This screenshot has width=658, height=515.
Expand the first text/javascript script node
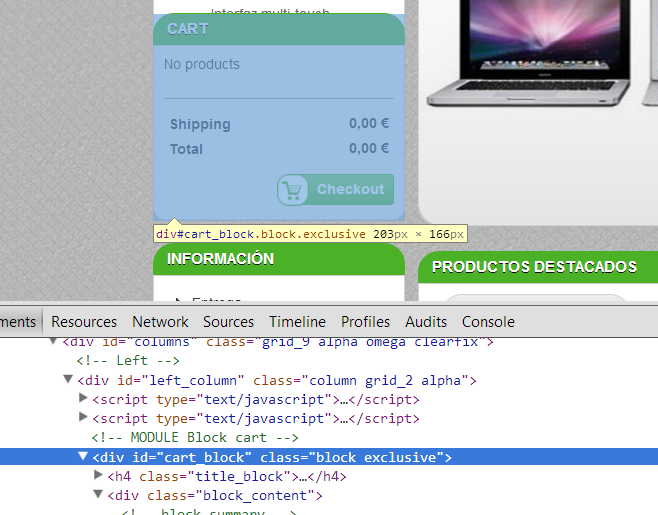[x=83, y=398]
